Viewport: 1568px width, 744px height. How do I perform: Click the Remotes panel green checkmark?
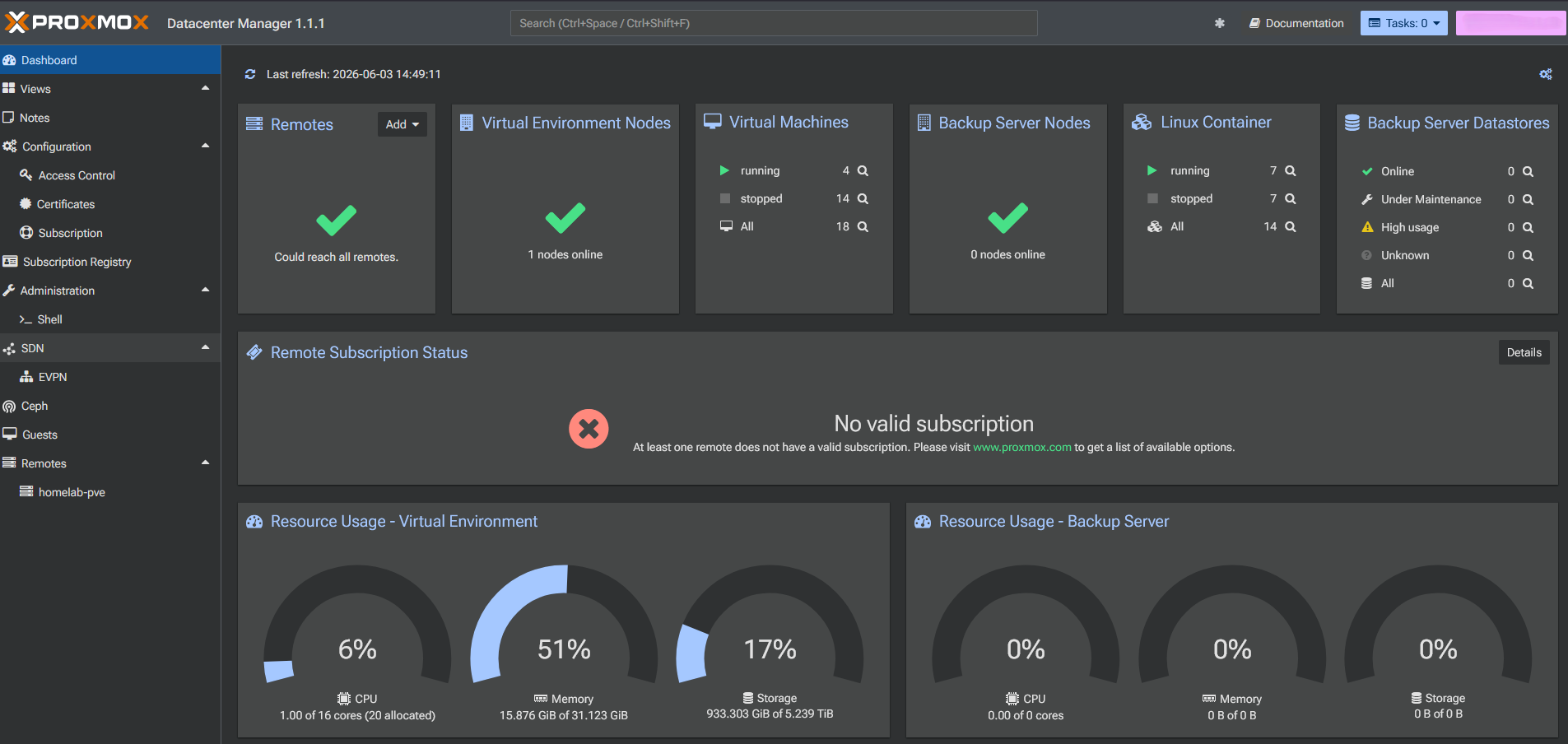tap(336, 220)
